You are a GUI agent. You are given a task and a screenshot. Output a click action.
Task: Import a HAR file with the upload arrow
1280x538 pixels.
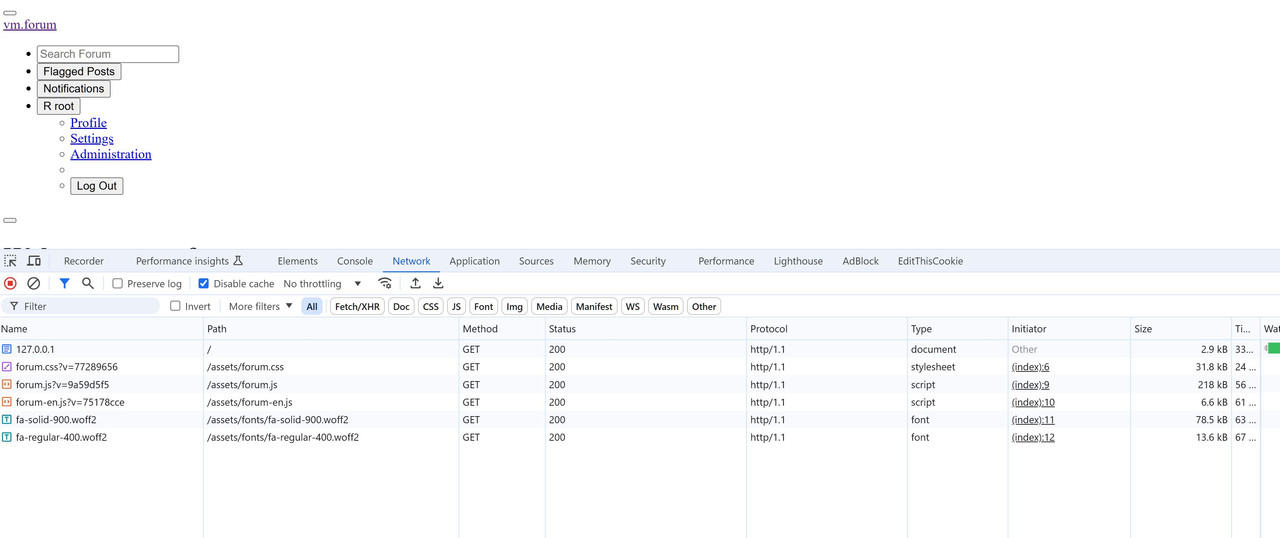(x=416, y=284)
